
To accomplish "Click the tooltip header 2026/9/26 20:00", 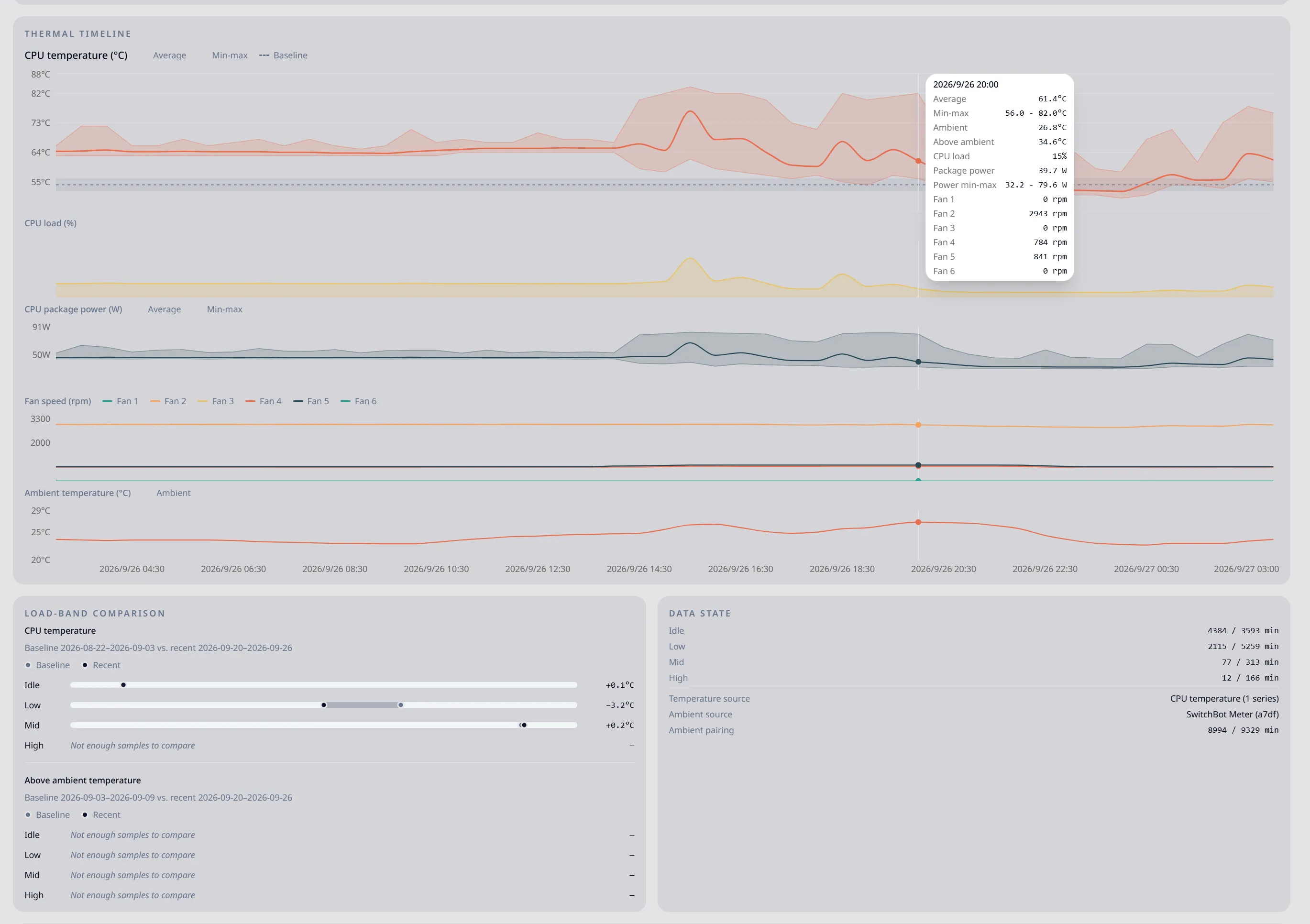I will (965, 85).
